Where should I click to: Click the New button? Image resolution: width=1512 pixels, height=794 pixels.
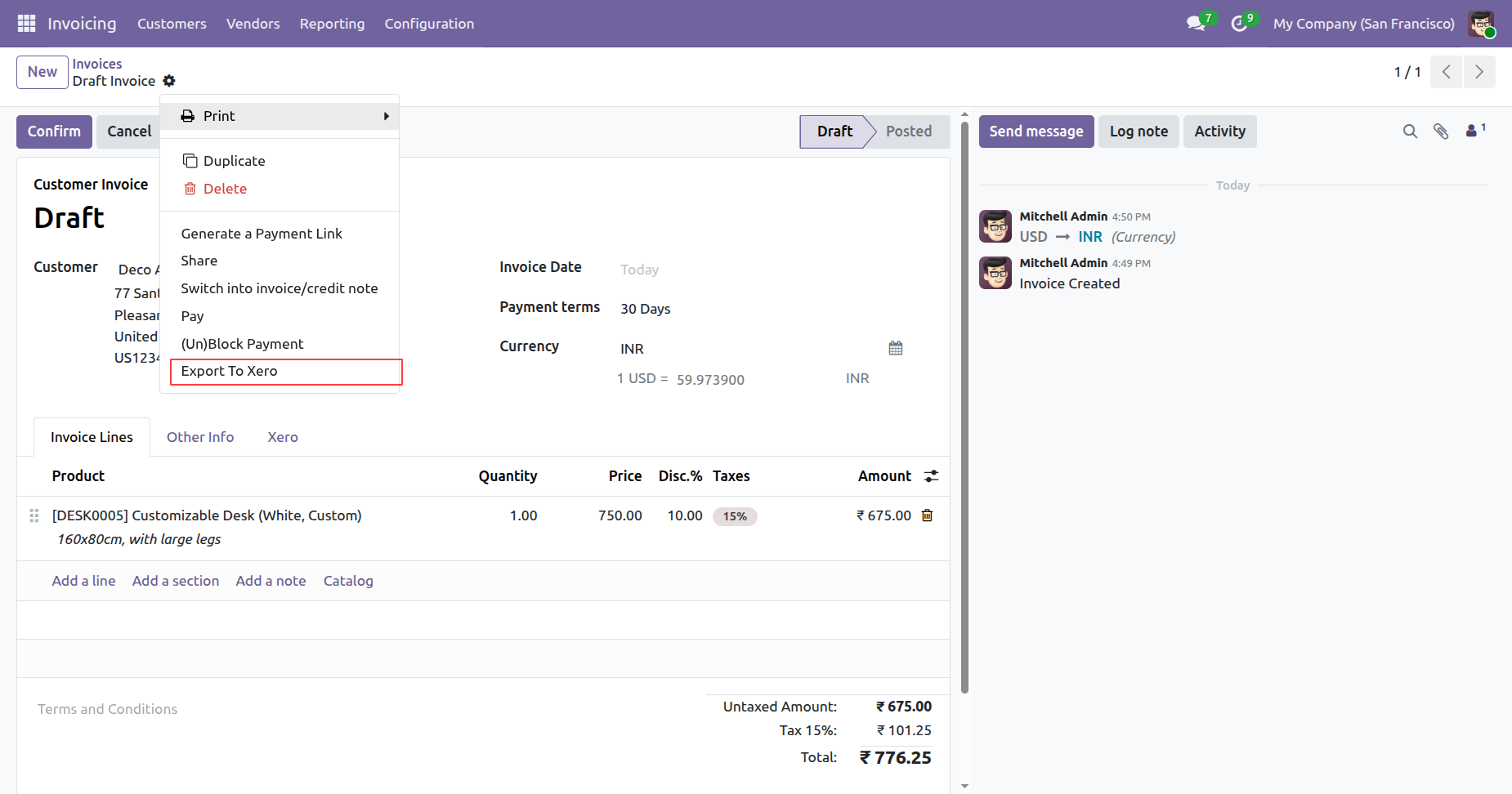click(42, 72)
